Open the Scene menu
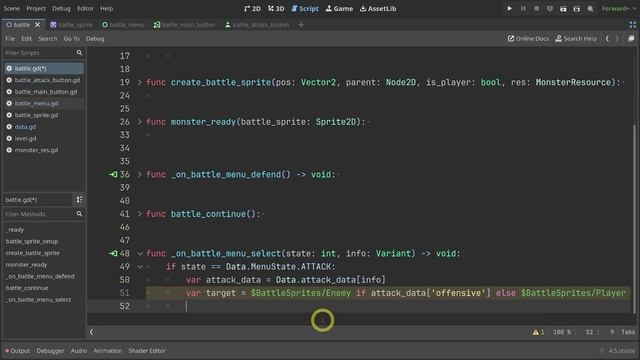Image resolution: width=640 pixels, height=360 pixels. coord(11,8)
